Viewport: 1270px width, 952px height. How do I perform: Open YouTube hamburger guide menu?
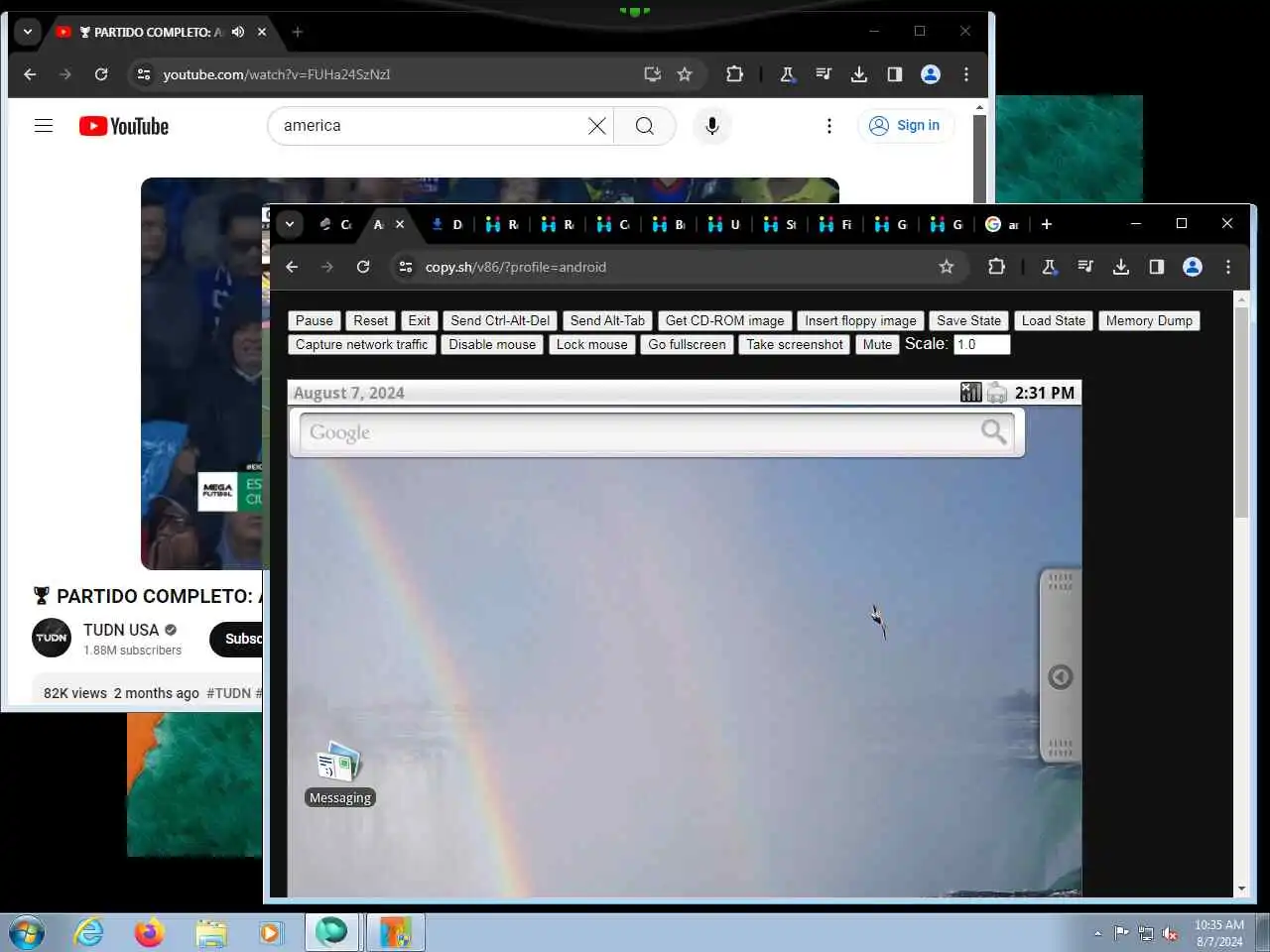coord(44,126)
